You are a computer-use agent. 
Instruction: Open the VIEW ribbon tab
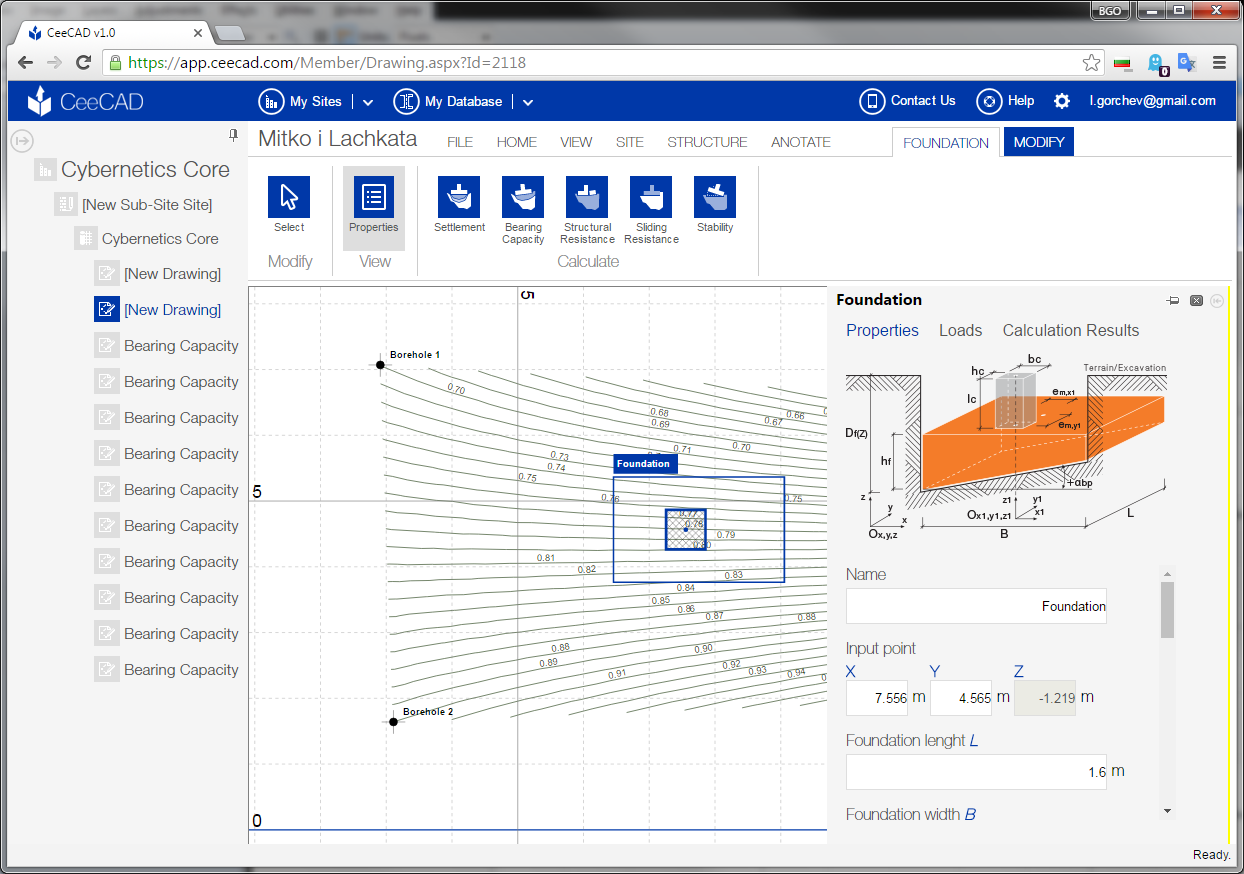[x=576, y=142]
